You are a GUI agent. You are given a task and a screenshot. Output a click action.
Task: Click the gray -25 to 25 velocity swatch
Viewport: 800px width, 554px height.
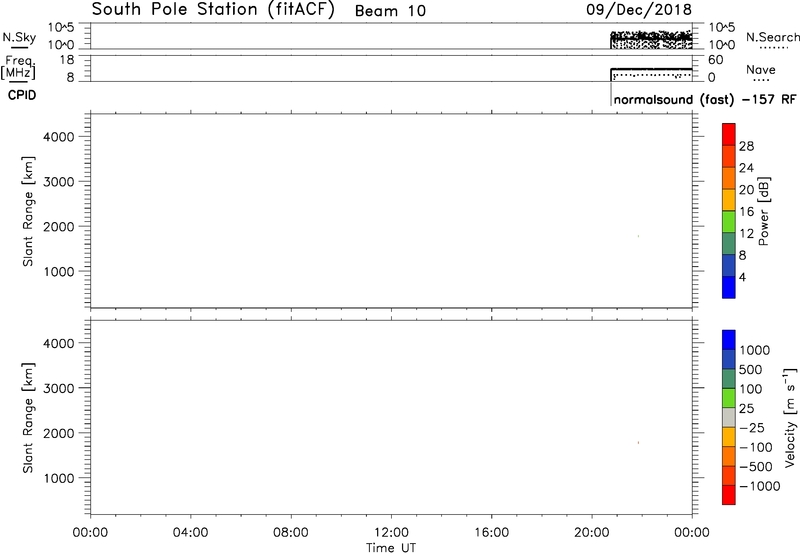pos(729,418)
